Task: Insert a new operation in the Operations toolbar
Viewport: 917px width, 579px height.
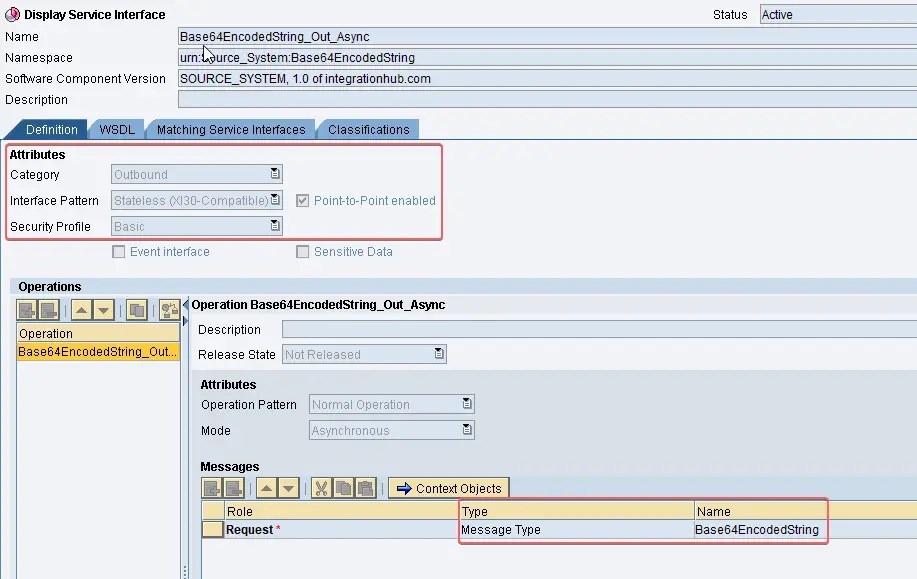Action: coord(26,309)
